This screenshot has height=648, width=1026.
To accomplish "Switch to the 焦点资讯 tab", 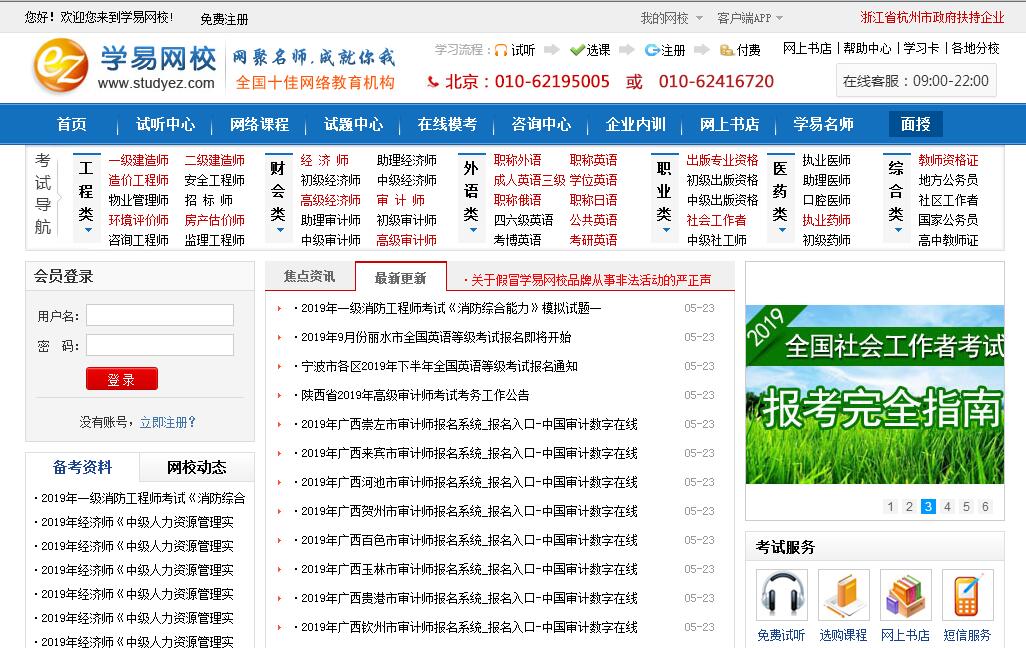I will coord(310,277).
